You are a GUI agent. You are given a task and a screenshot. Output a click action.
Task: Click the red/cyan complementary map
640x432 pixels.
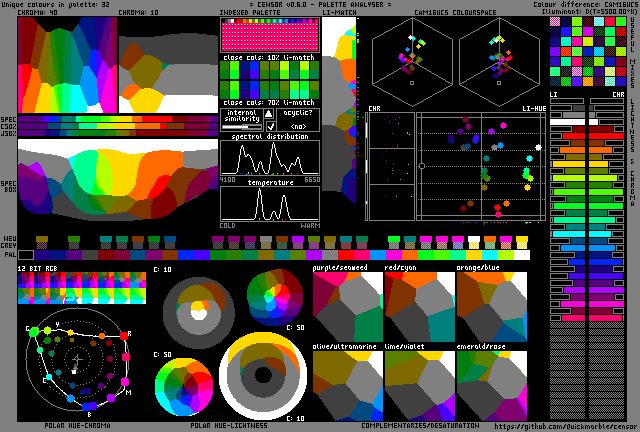(420, 307)
